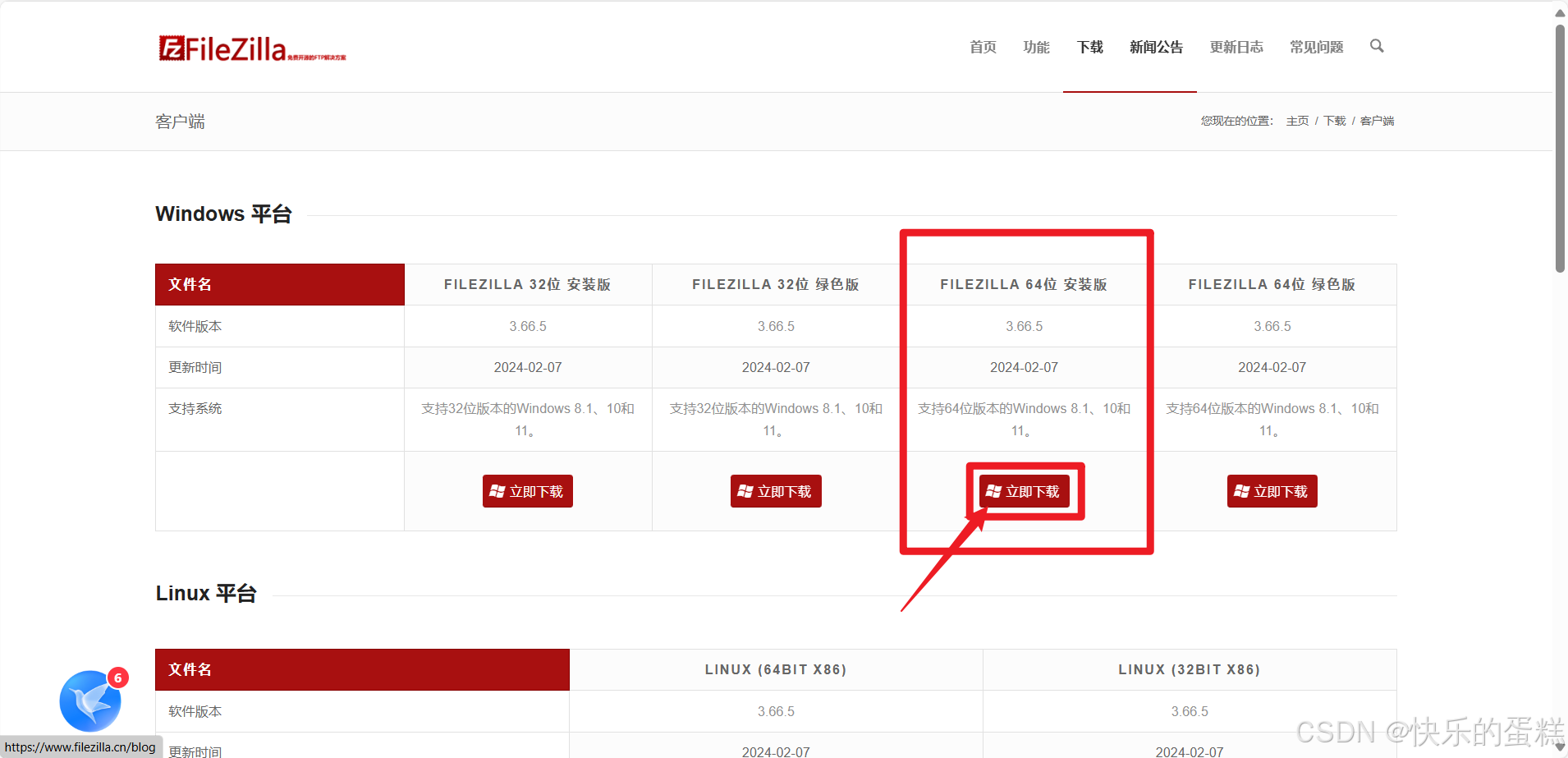Click the scrollbar up arrow
Viewport: 1568px width, 758px height.
(x=1560, y=11)
